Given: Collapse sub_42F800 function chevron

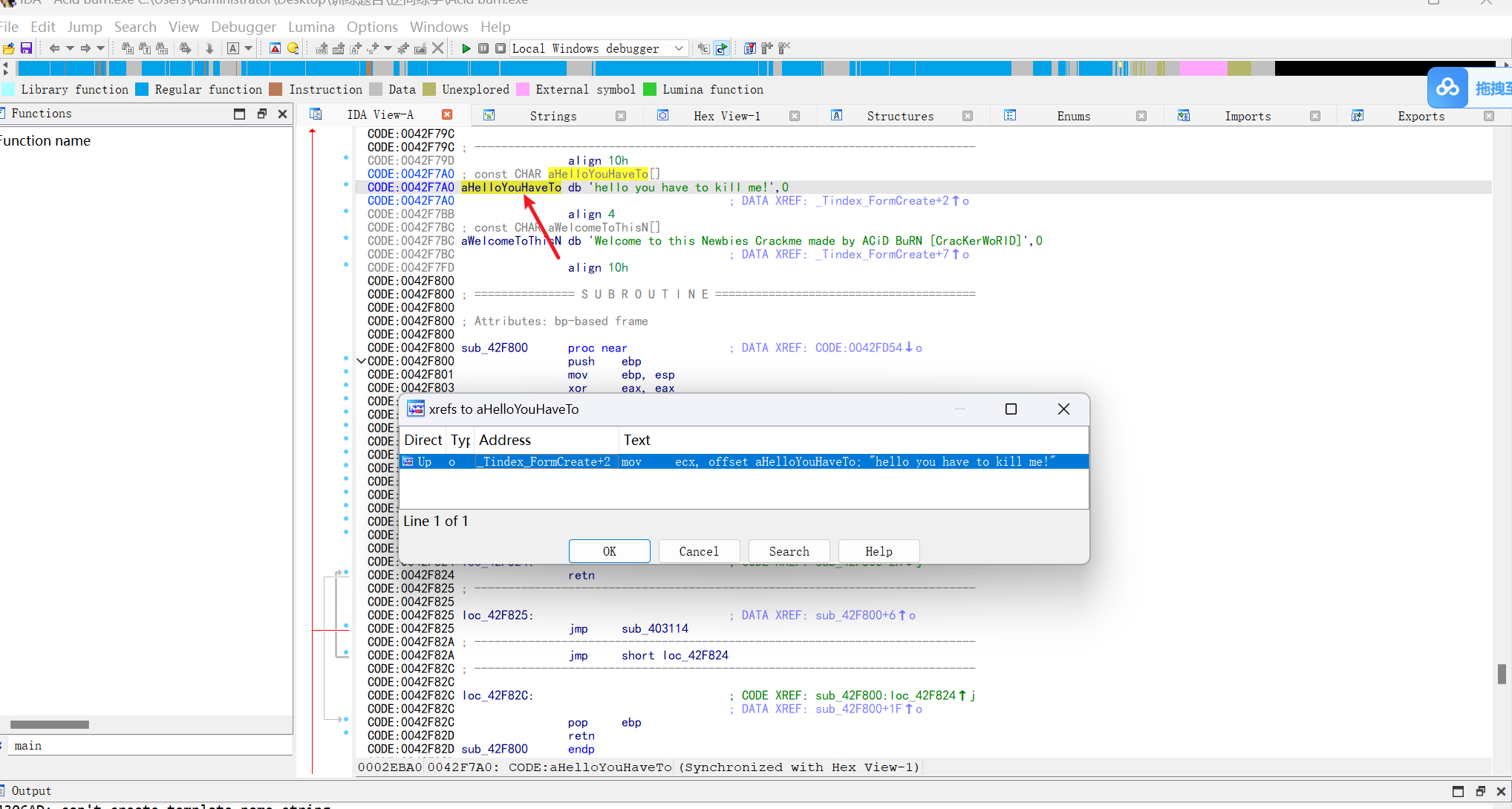Looking at the screenshot, I should 361,361.
